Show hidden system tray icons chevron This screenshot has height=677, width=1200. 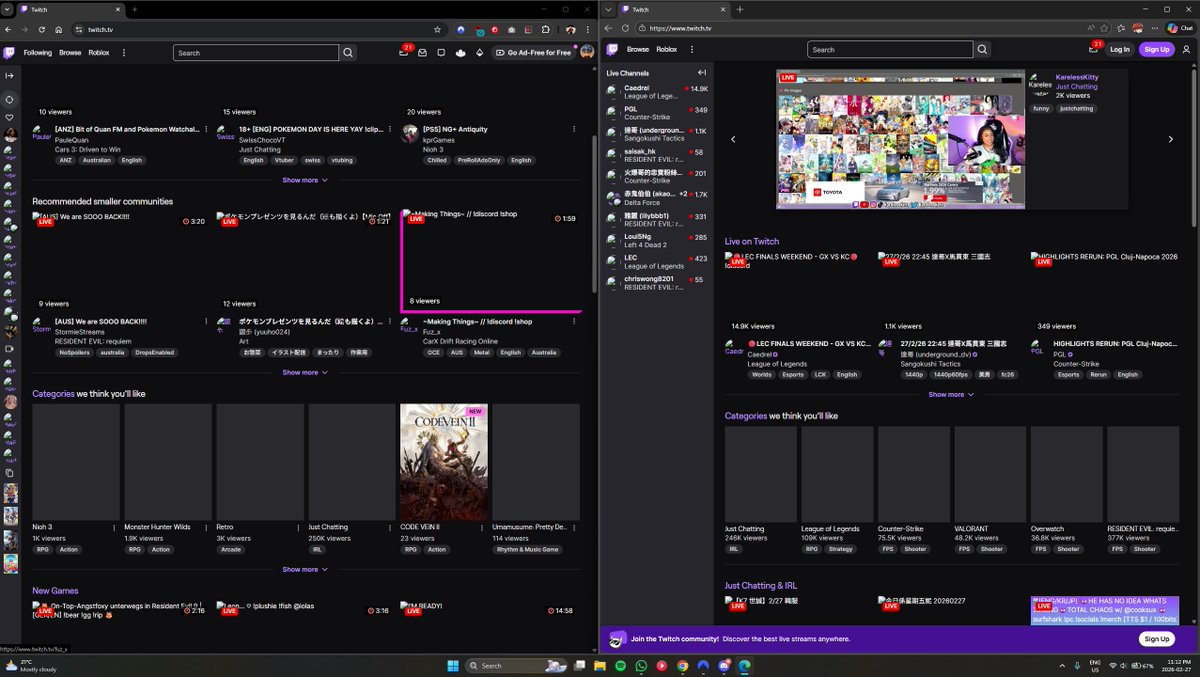[1061, 665]
